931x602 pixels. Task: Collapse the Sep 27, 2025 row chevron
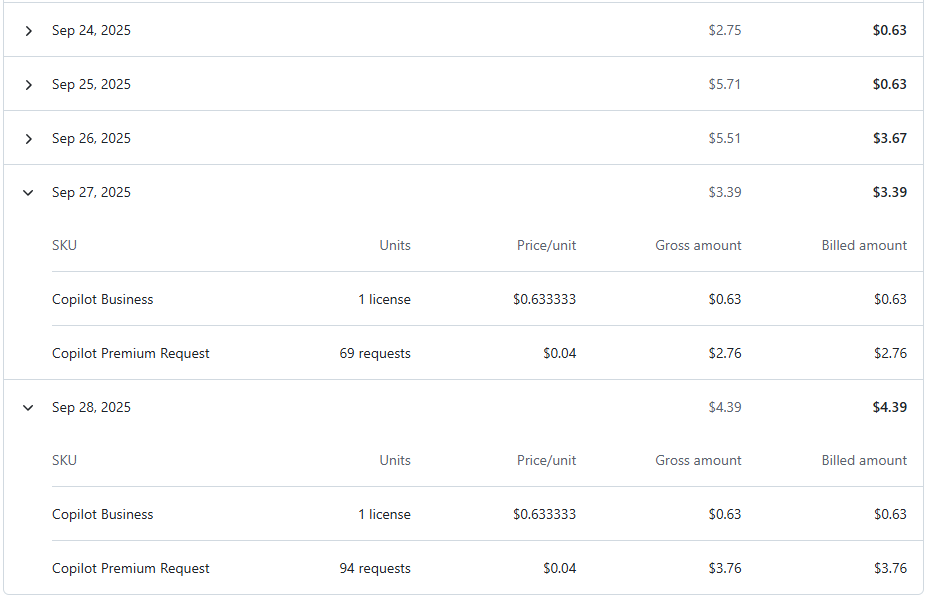pyautogui.click(x=28, y=193)
